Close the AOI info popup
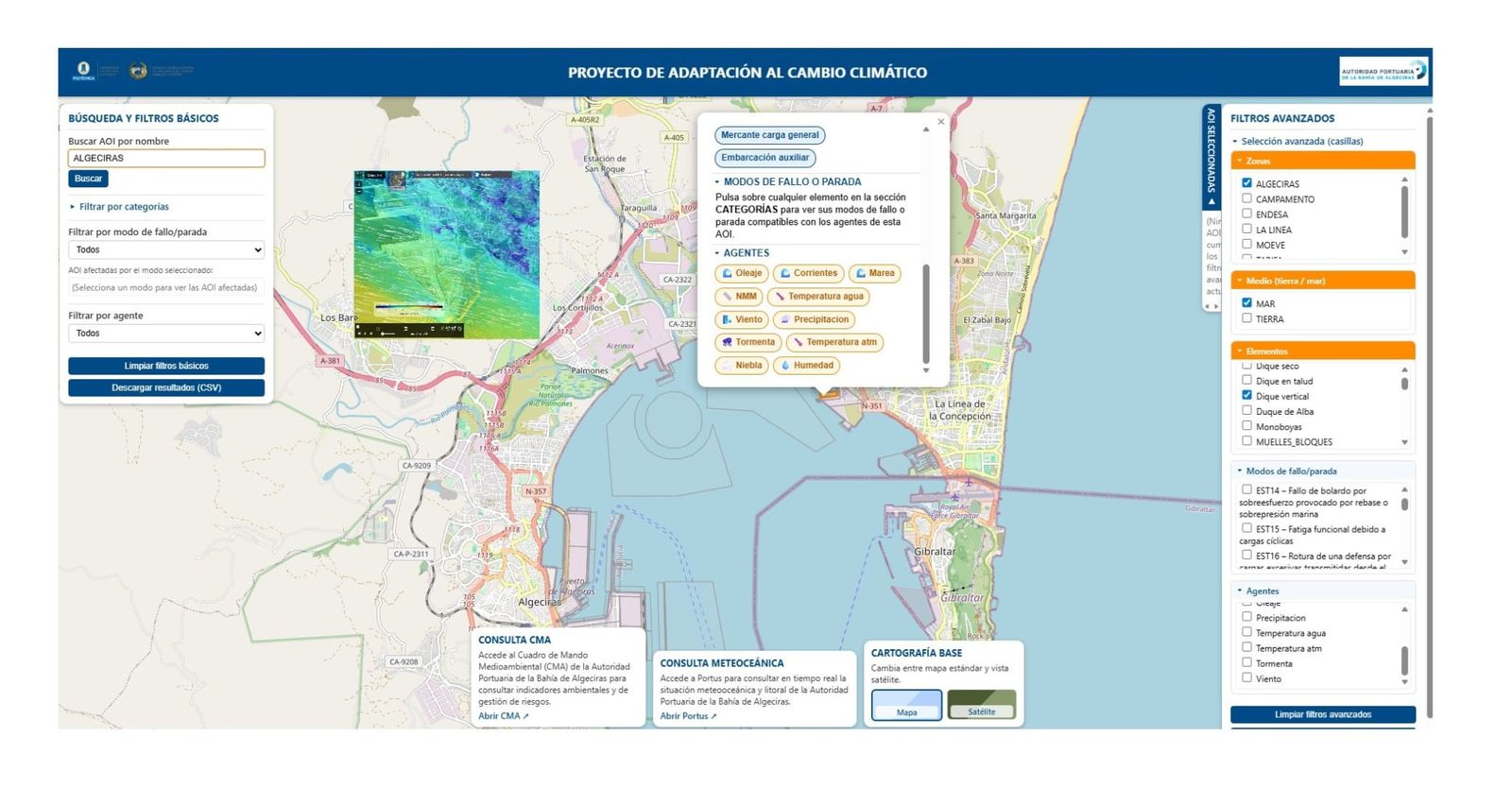The image size is (1512, 788). click(x=940, y=122)
